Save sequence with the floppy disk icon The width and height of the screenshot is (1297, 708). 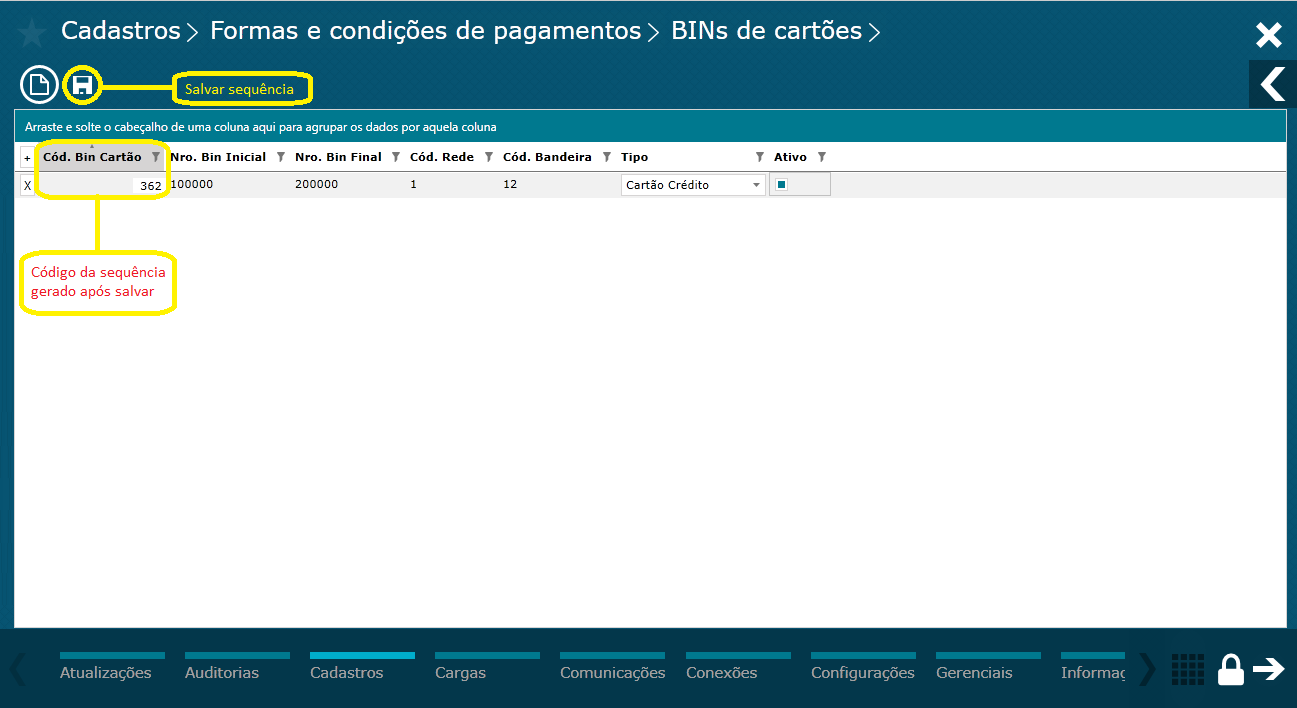[83, 85]
